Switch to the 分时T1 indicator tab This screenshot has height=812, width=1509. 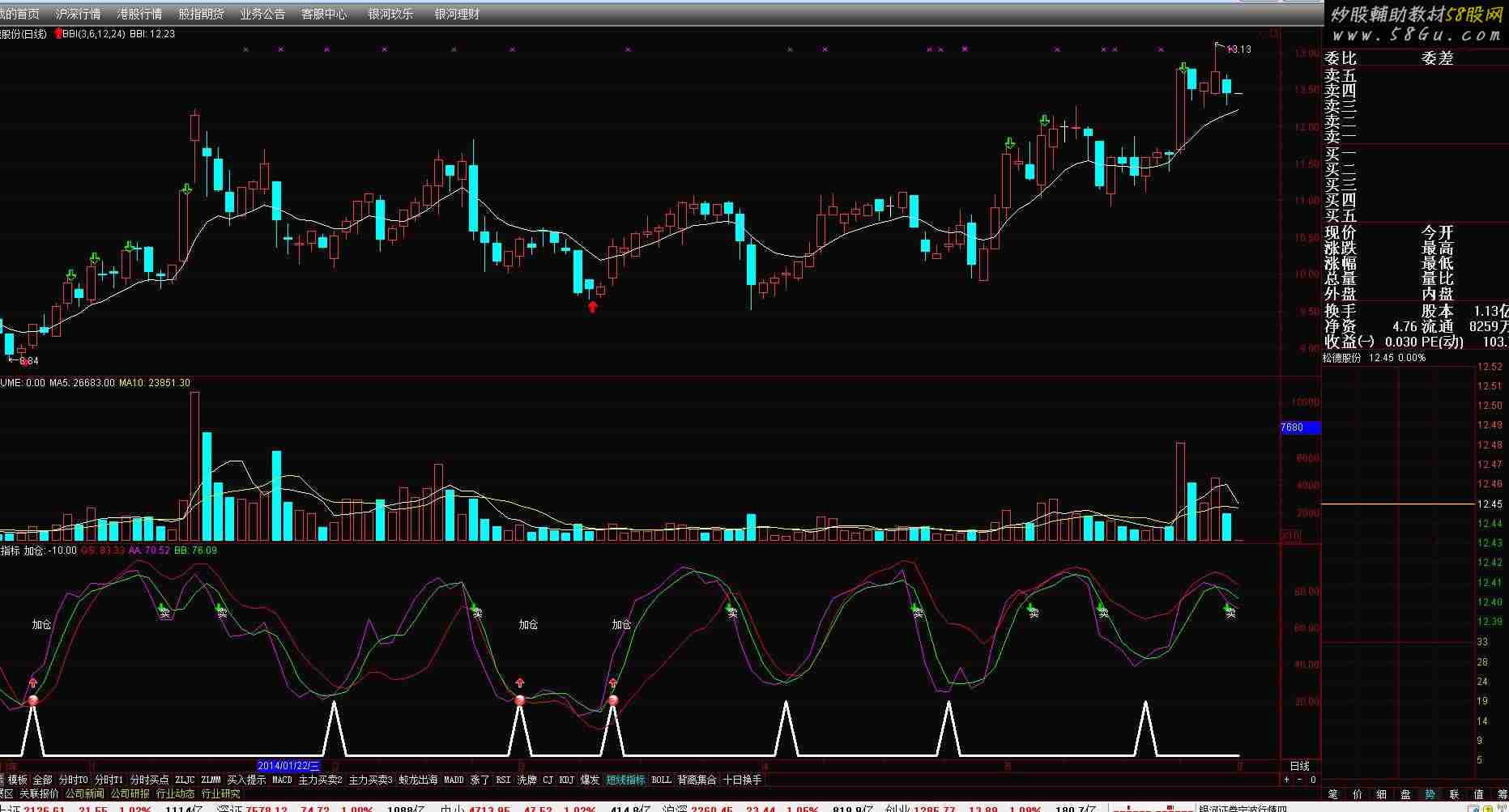(x=109, y=780)
